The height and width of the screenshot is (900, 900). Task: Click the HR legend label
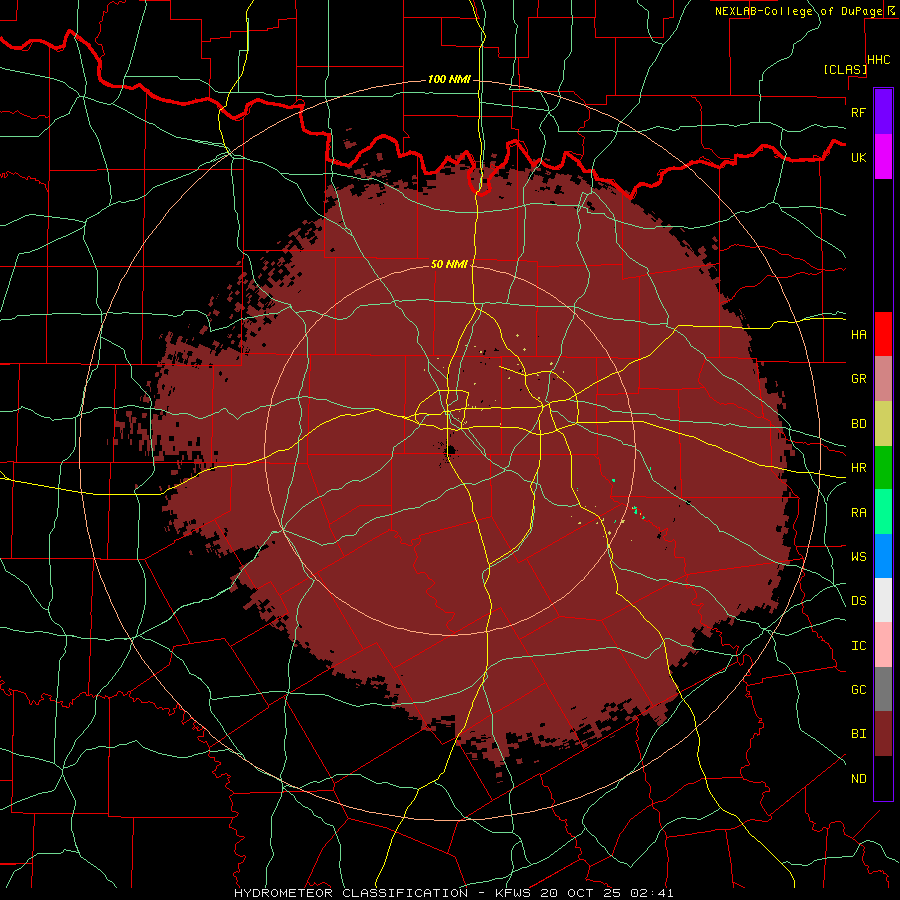coord(858,468)
